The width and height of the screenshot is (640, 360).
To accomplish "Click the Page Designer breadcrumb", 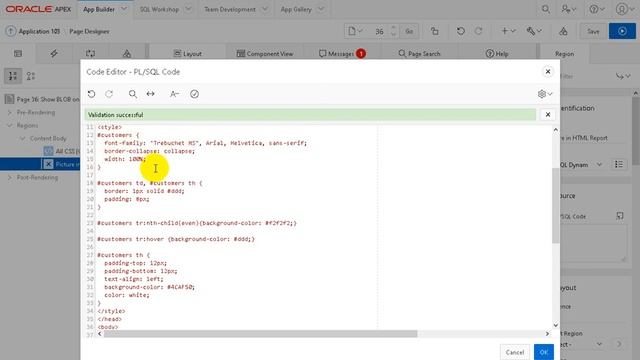I will (x=89, y=31).
